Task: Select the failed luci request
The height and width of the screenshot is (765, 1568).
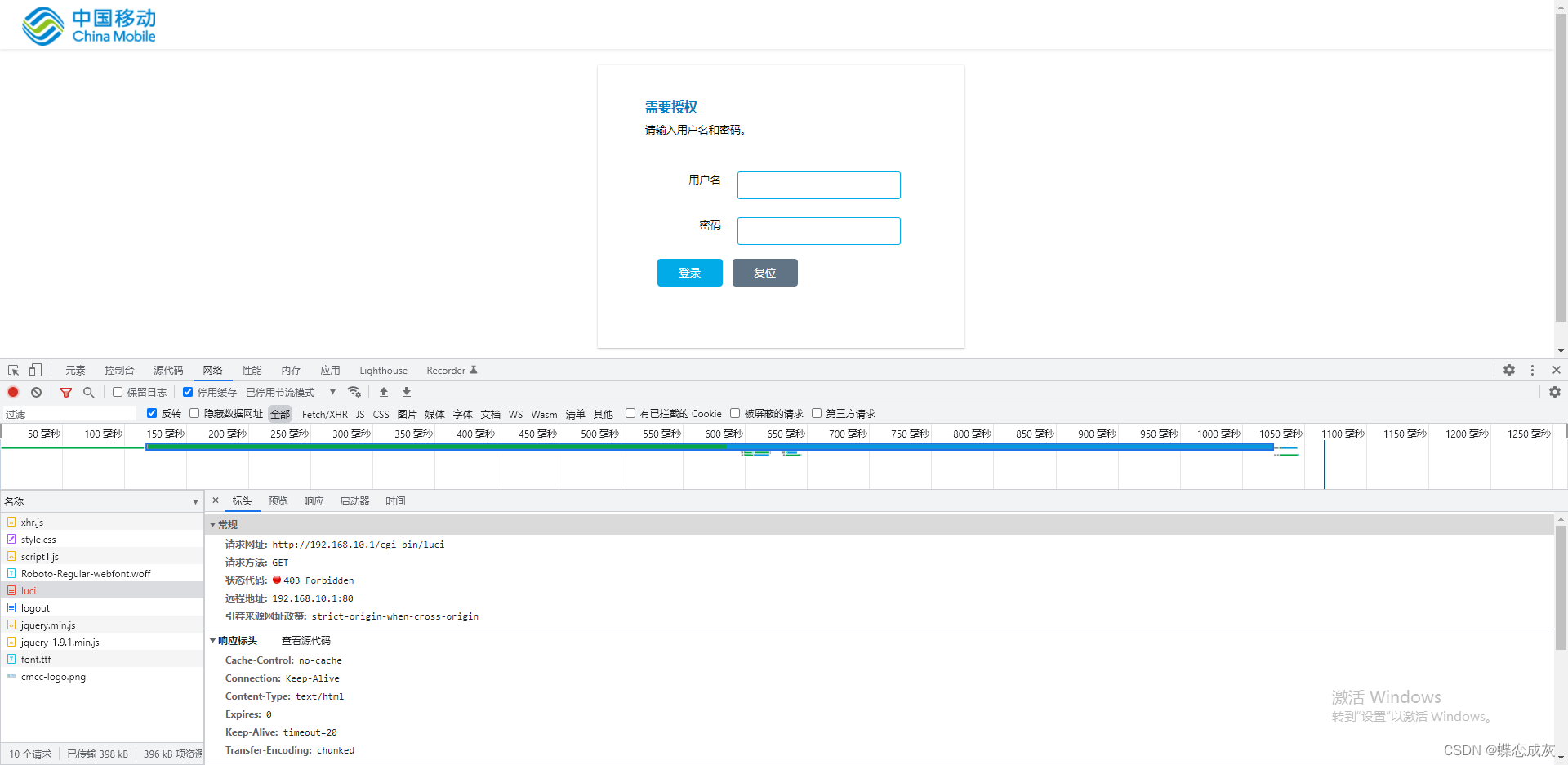Action: pyautogui.click(x=102, y=590)
